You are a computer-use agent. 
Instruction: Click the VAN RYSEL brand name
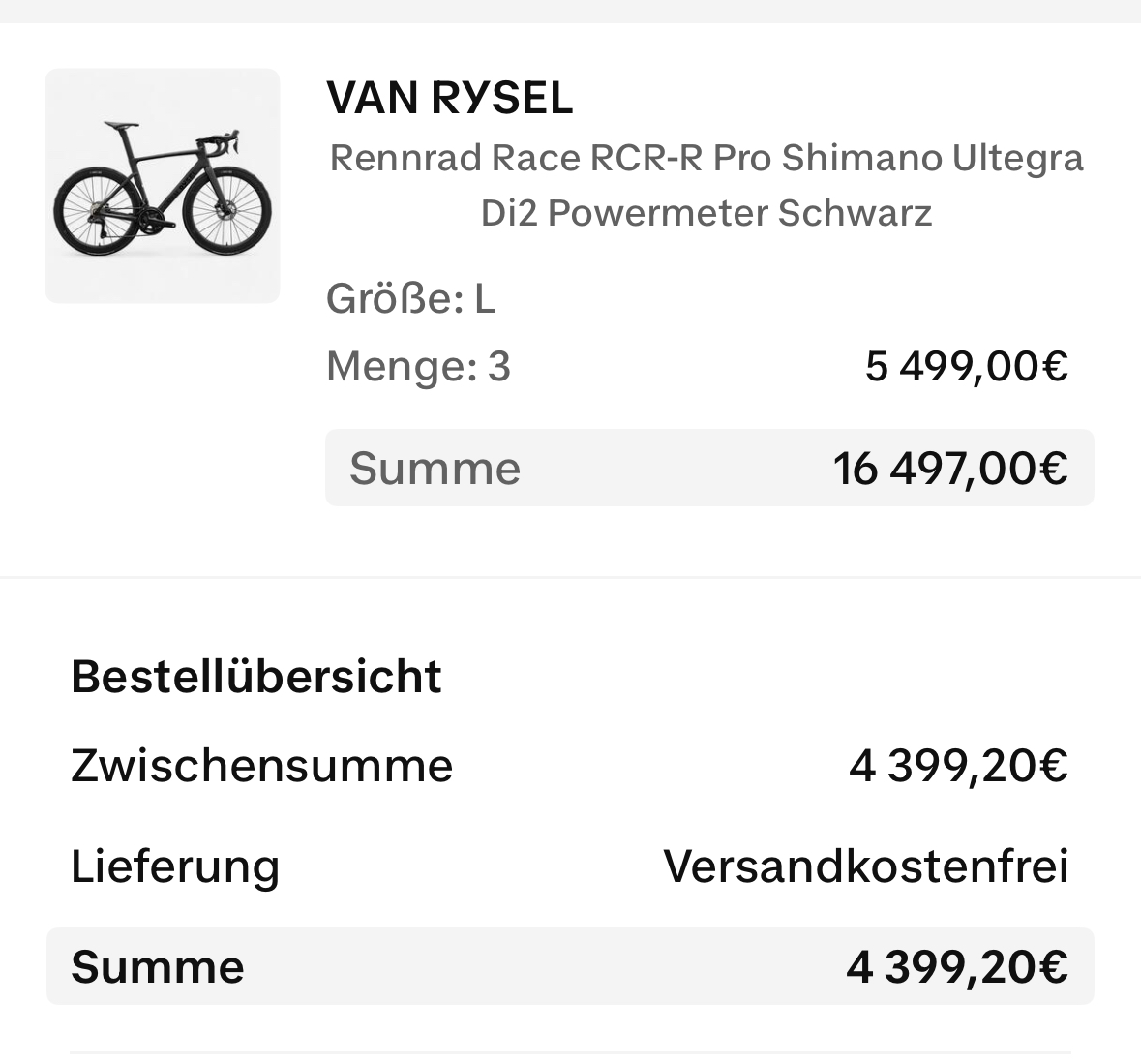pyautogui.click(x=450, y=98)
